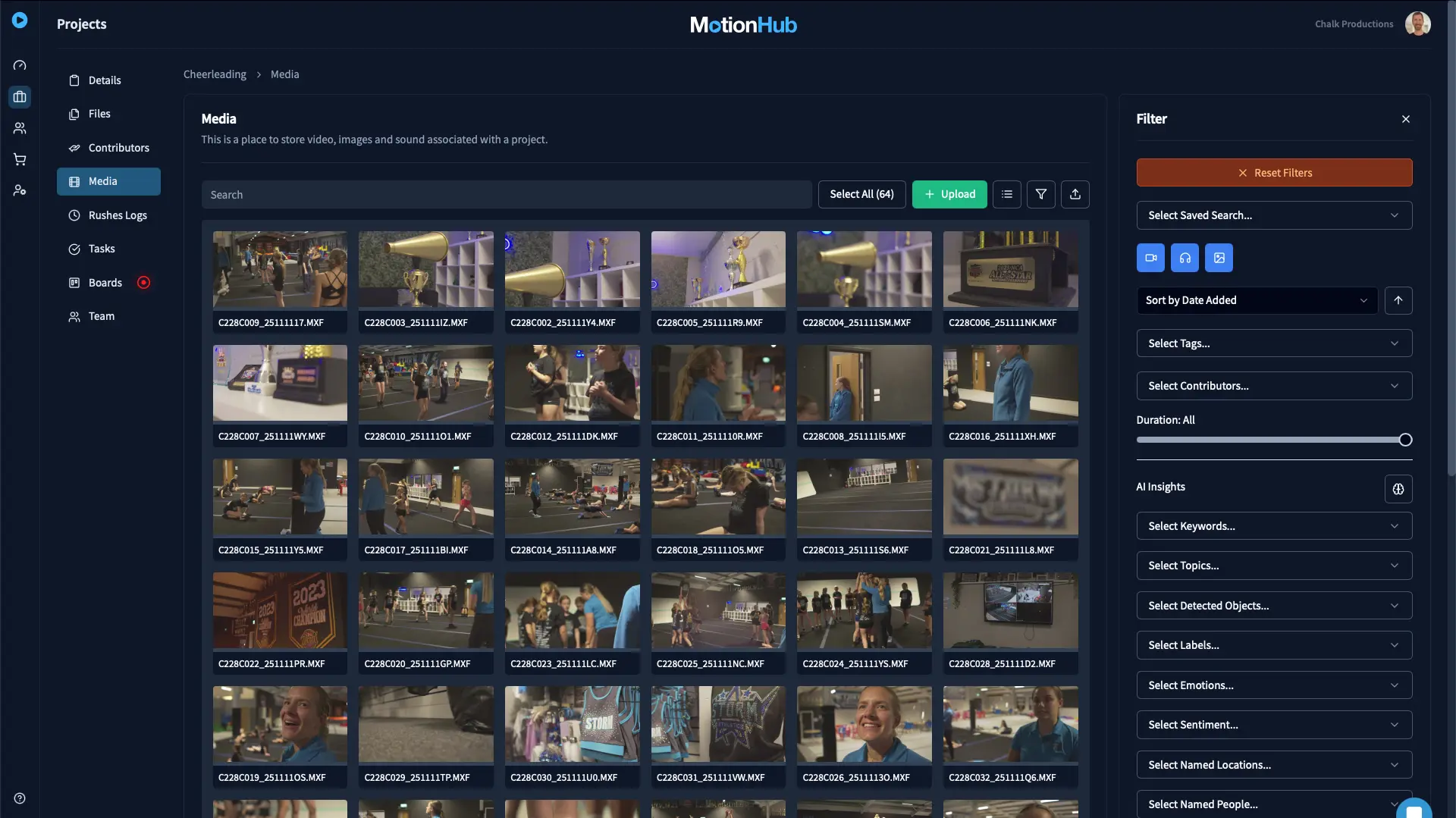Click the export/share icon beside the filter
Viewport: 1456px width, 818px height.
[x=1075, y=194]
